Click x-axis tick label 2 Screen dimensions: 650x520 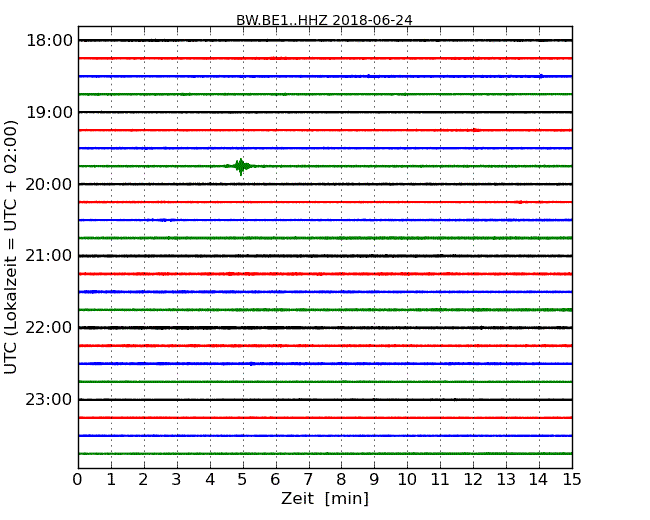(x=143, y=479)
